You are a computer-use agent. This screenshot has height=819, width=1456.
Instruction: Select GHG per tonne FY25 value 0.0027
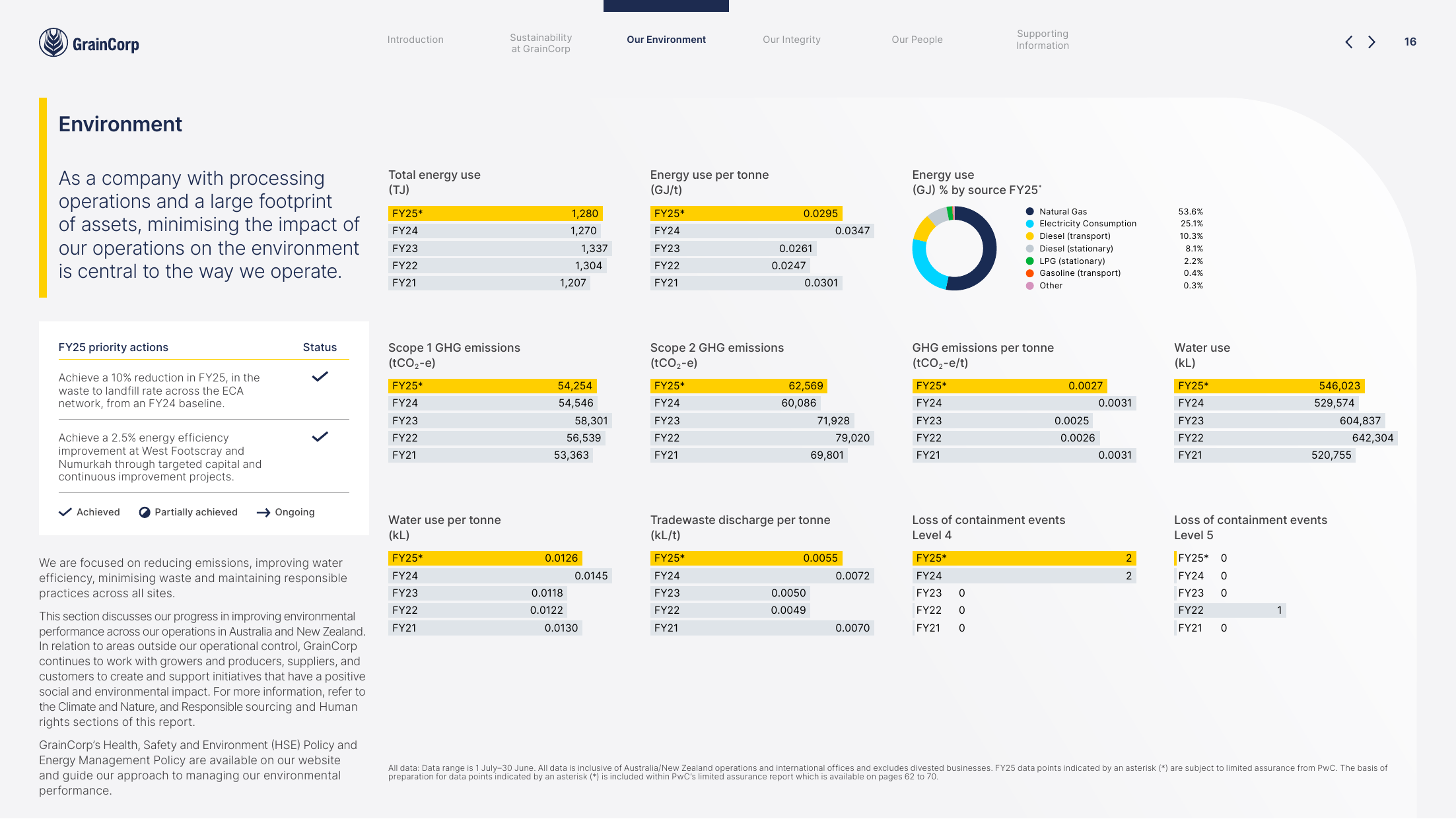pyautogui.click(x=1086, y=385)
